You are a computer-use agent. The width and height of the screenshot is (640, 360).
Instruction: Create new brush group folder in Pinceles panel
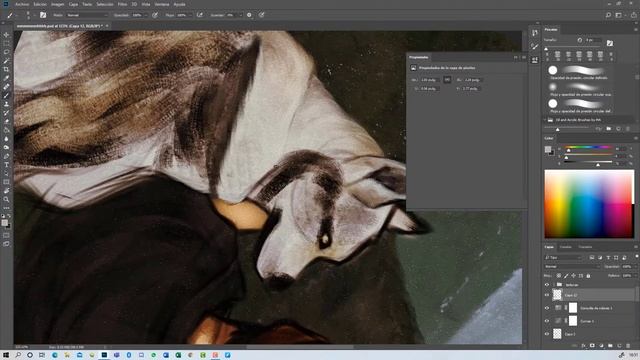[609, 129]
